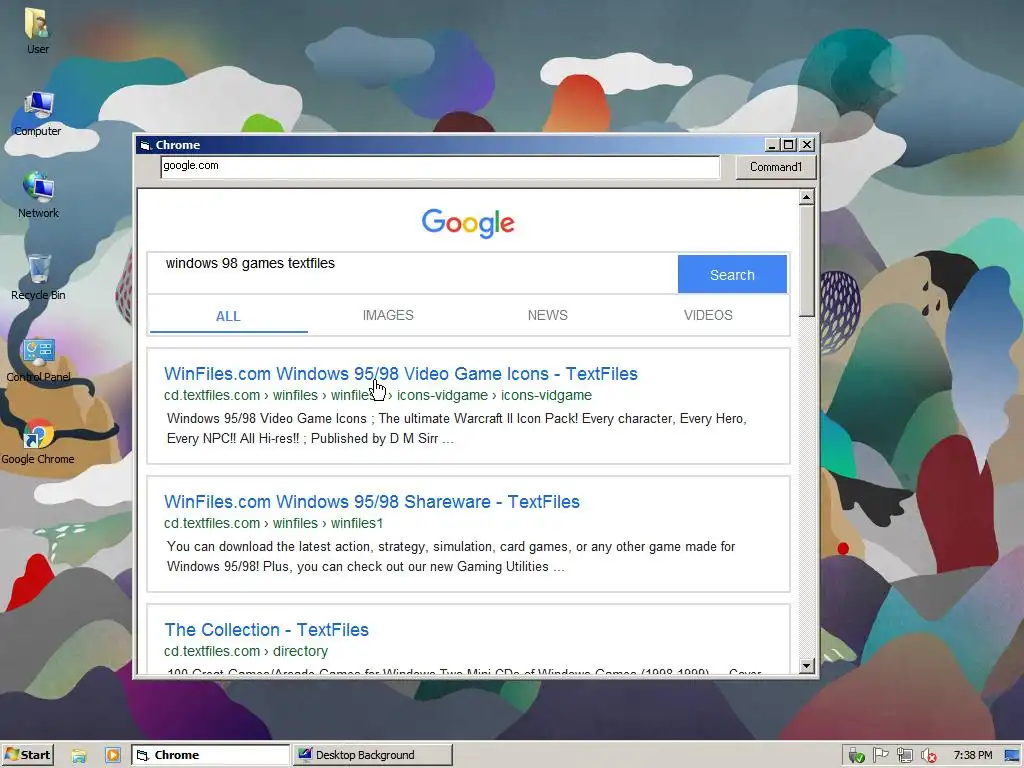This screenshot has height=768, width=1024.
Task: Click the Warcraft II Icon Pack snippet text
Action: pos(456,428)
